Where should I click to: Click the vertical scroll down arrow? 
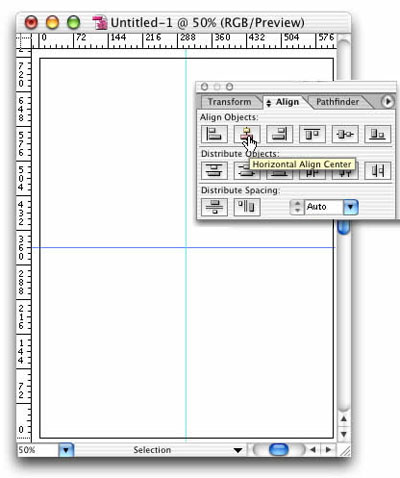344,434
